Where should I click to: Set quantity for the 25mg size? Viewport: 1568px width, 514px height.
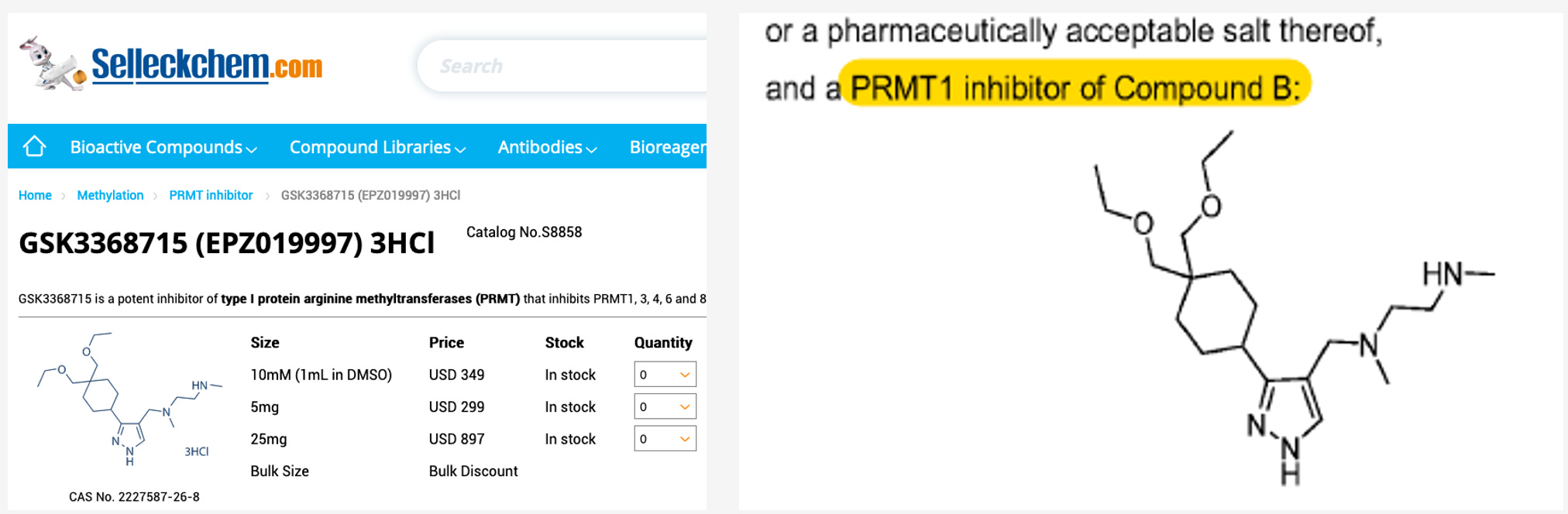(664, 439)
